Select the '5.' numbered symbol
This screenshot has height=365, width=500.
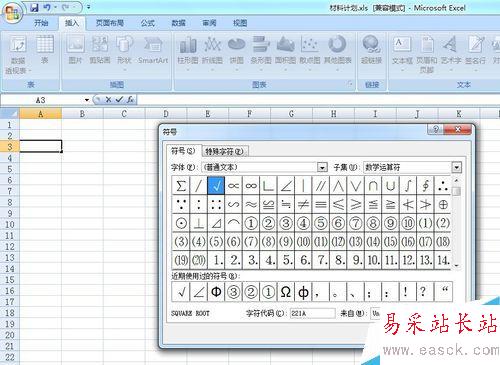click(x=286, y=260)
